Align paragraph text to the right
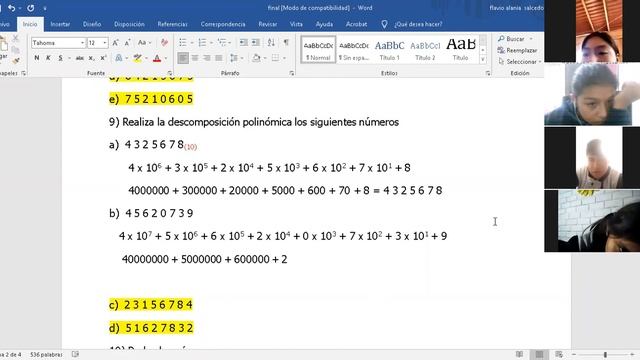The width and height of the screenshot is (640, 360). (x=207, y=58)
